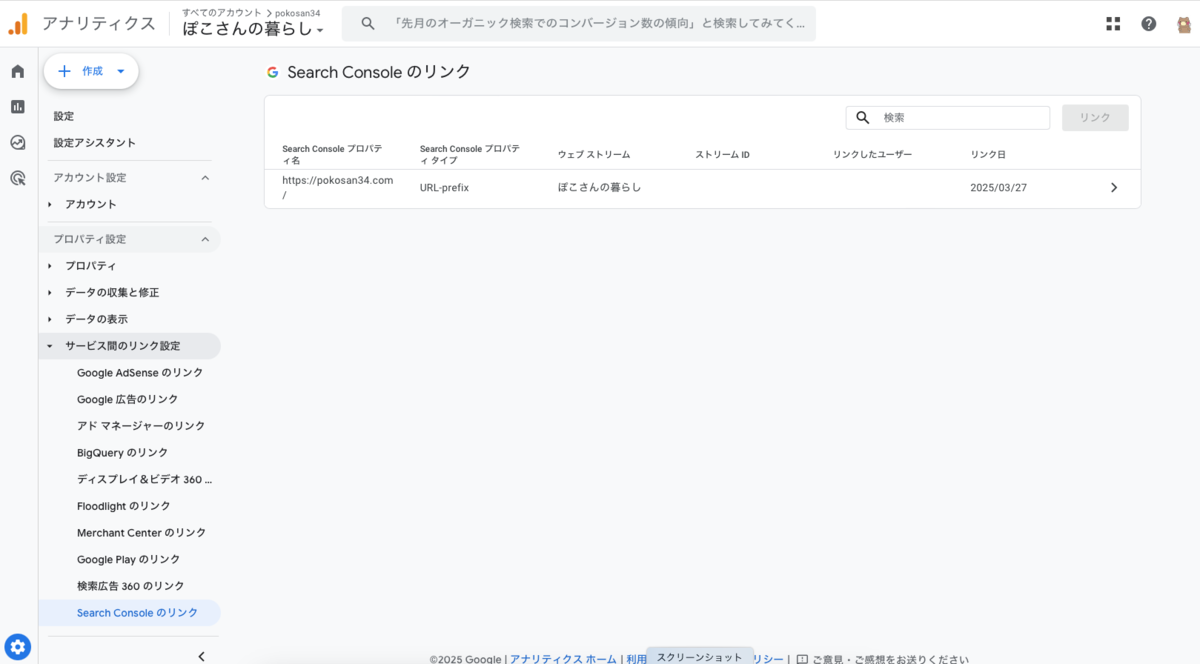The height and width of the screenshot is (664, 1200).
Task: Open the Google apps grid icon
Action: coord(1113,24)
